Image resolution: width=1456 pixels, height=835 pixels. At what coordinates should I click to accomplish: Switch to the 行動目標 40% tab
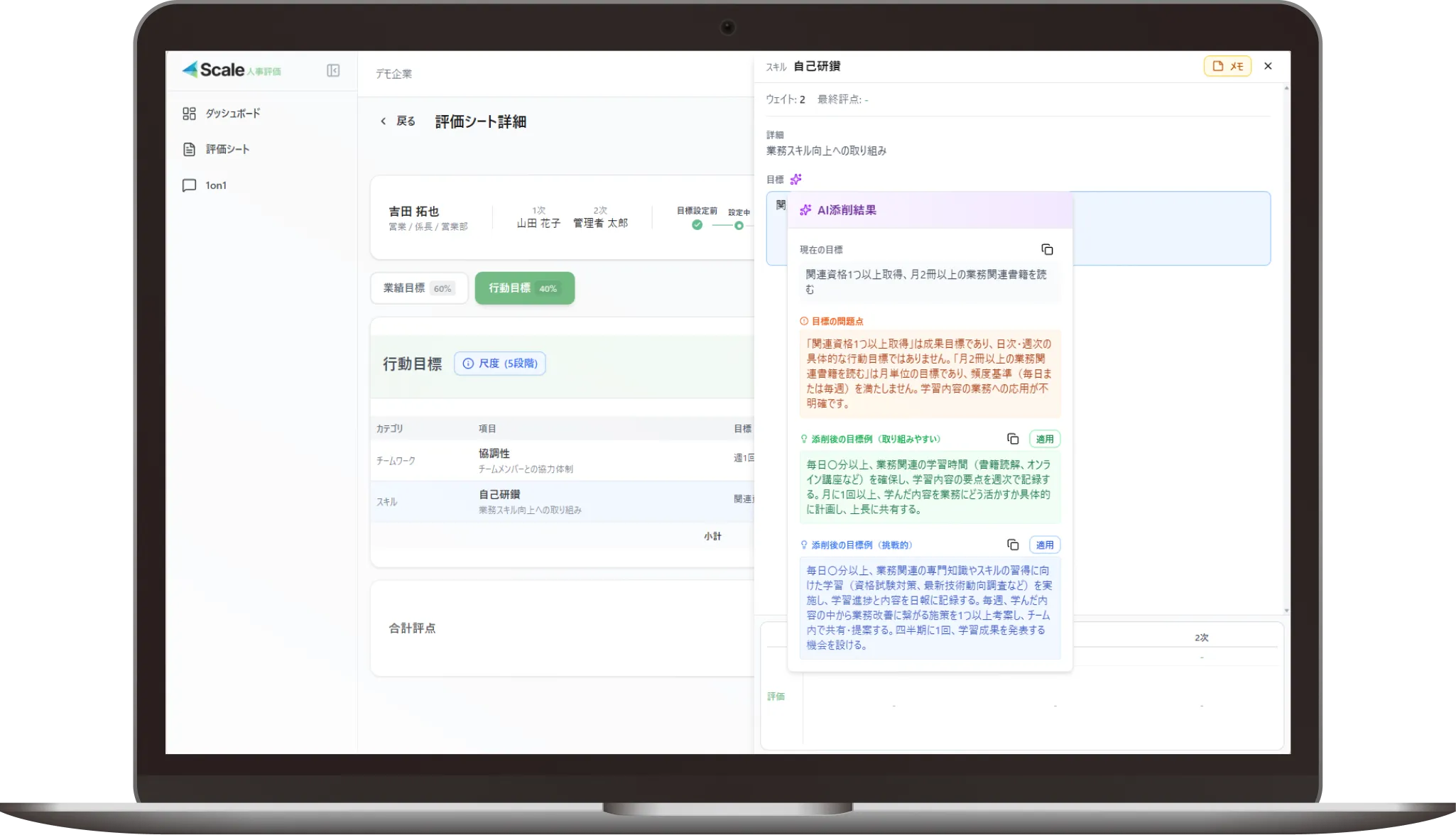click(524, 288)
